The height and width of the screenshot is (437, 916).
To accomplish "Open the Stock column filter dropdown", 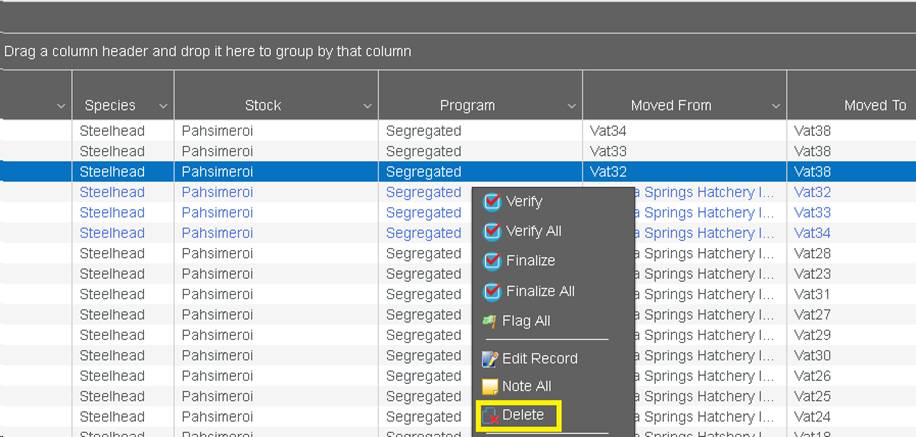I will pos(366,106).
